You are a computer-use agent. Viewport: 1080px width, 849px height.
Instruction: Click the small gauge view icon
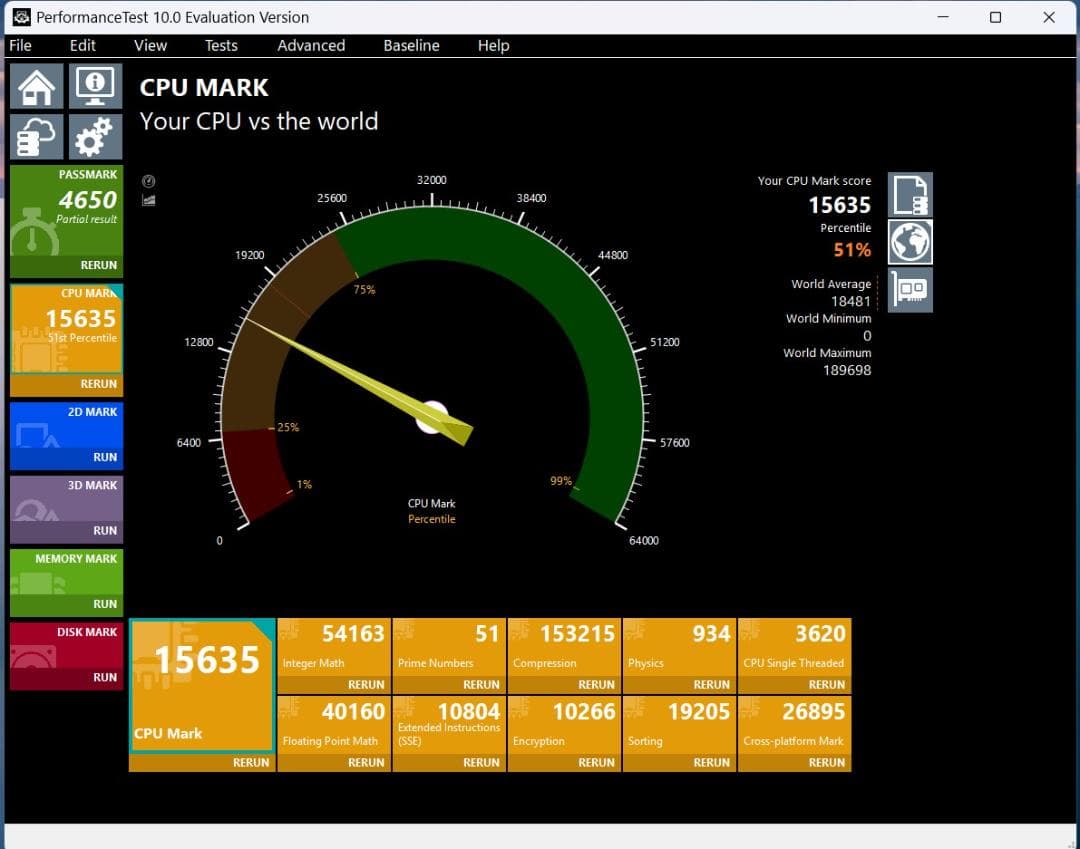(x=149, y=182)
